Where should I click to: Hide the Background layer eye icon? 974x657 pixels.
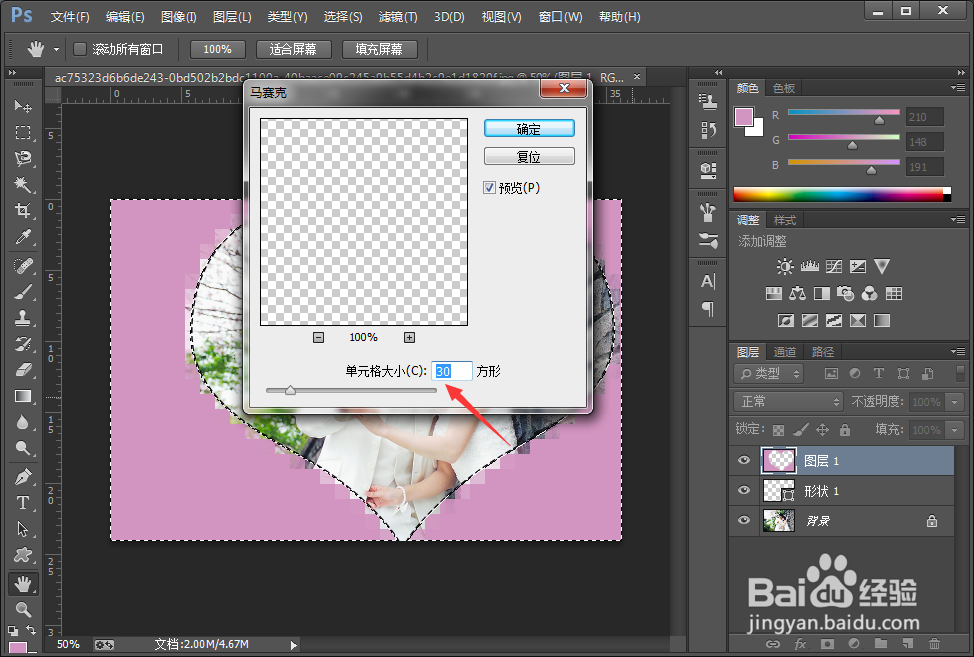pos(744,520)
